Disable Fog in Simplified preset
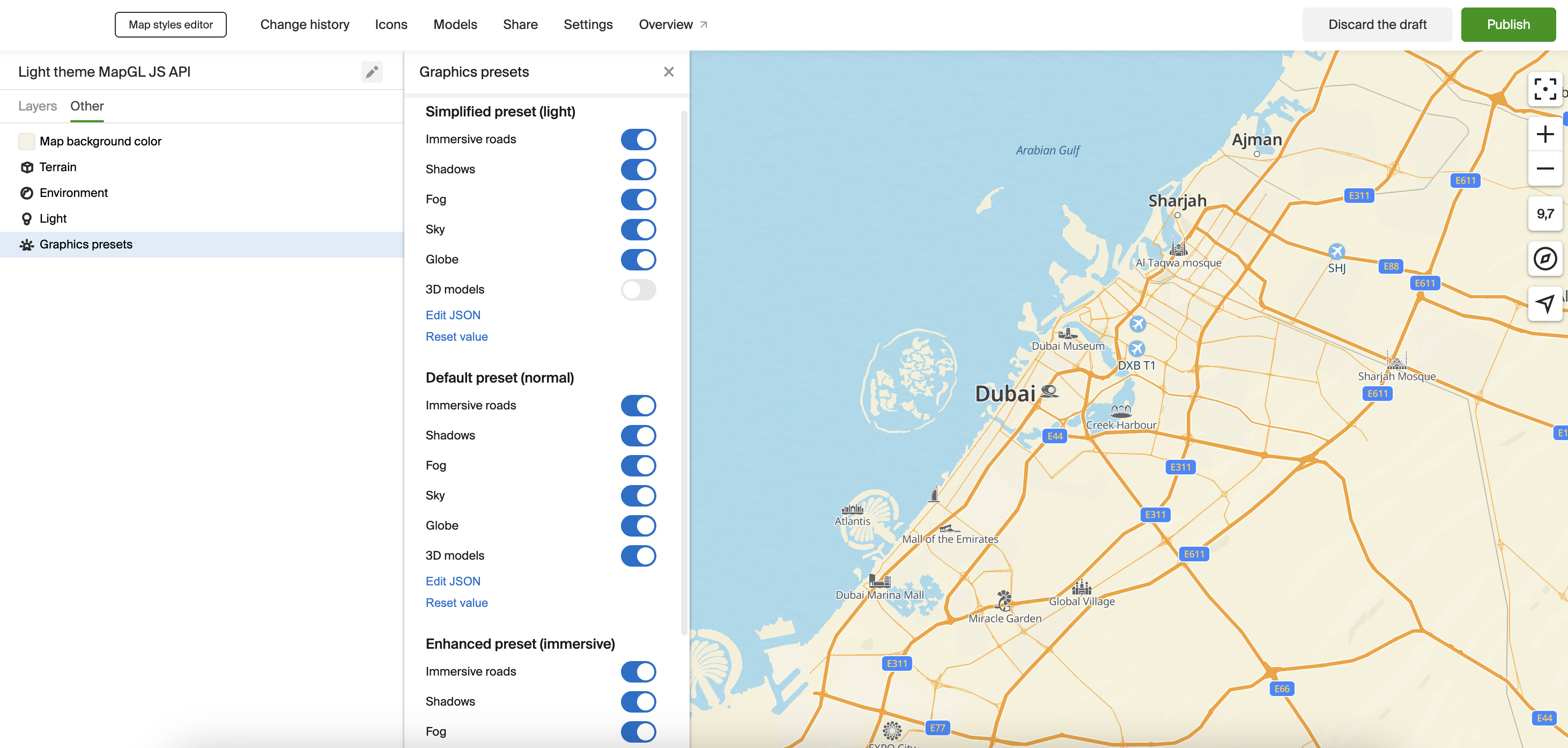The width and height of the screenshot is (1568, 748). point(638,200)
